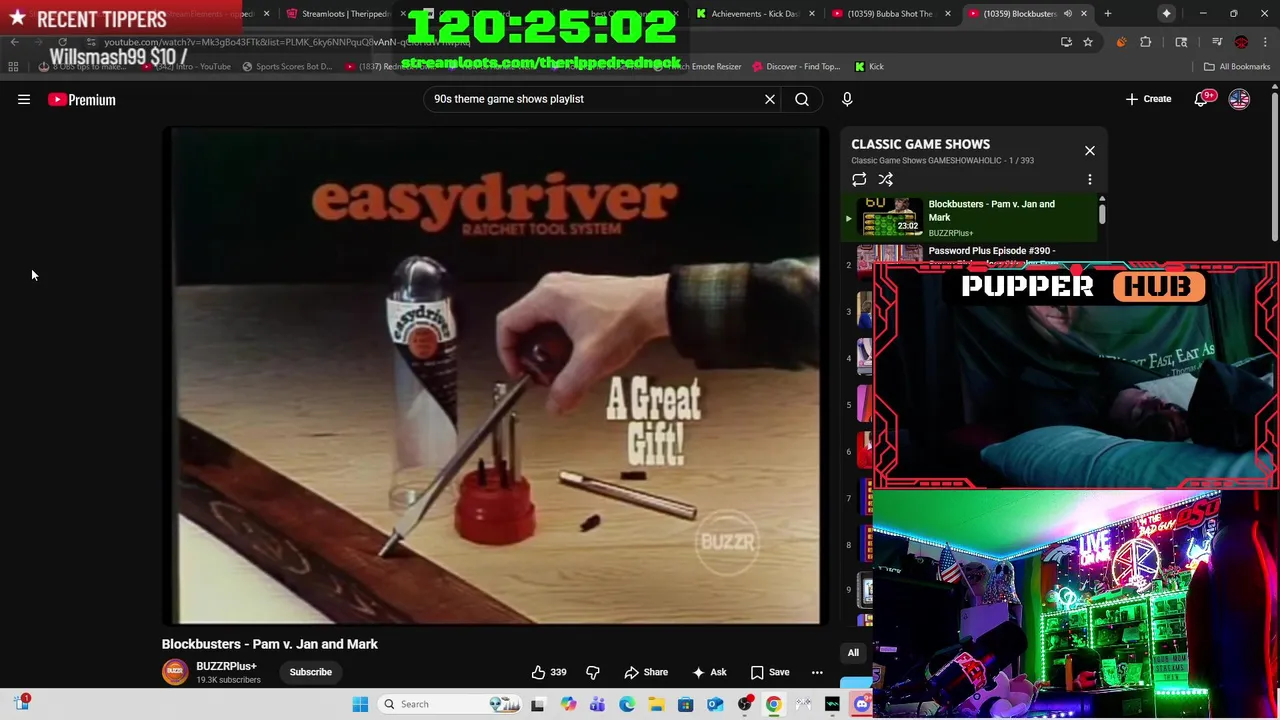Dislike the Blockbusters video
Screen dimensions: 1280x720
pos(592,672)
